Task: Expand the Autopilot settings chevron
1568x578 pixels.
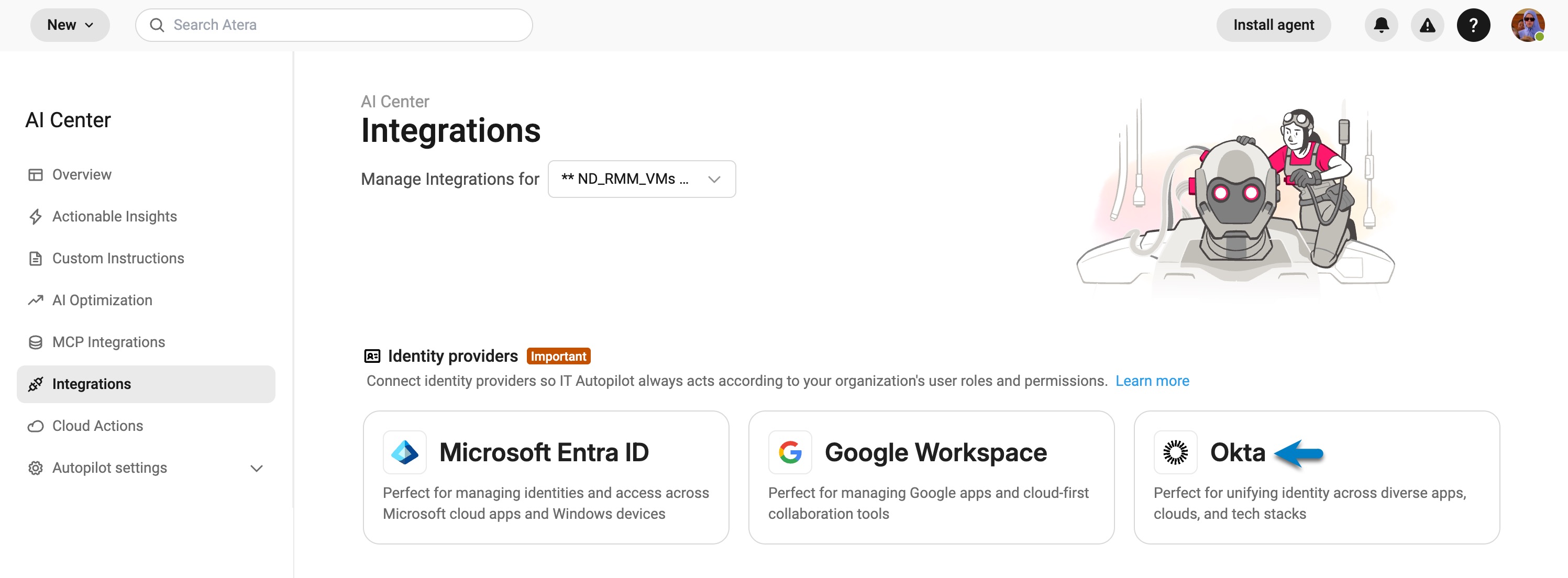Action: click(x=257, y=469)
